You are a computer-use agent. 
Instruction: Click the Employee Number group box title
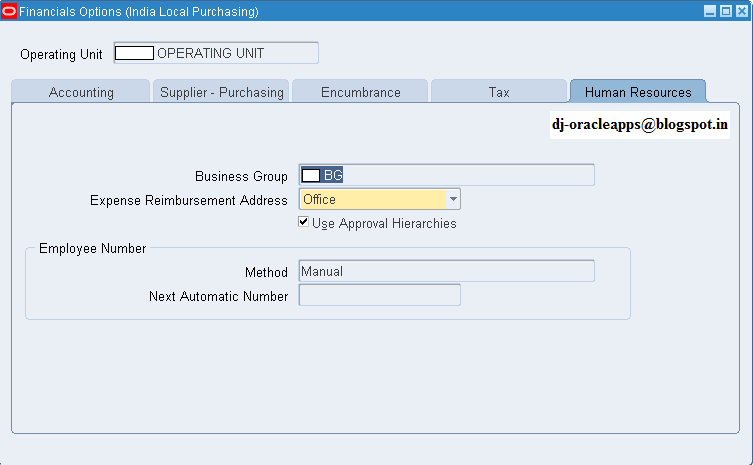pos(92,248)
